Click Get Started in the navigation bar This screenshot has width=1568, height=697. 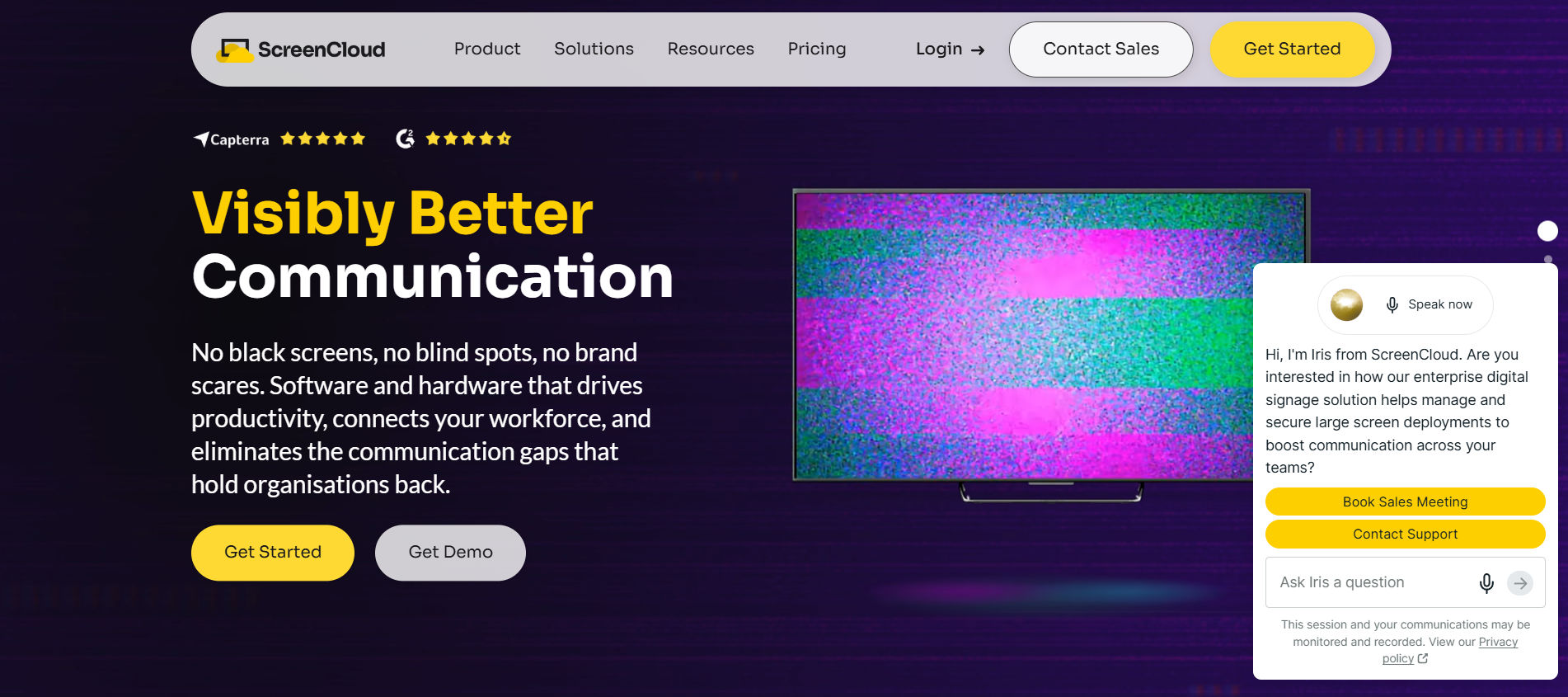[x=1292, y=49]
